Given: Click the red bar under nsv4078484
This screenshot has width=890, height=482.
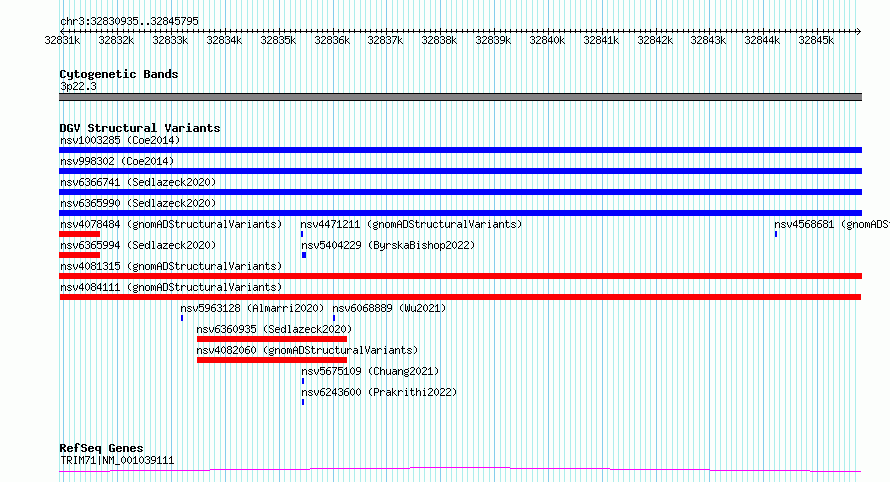Looking at the screenshot, I should 79,234.
